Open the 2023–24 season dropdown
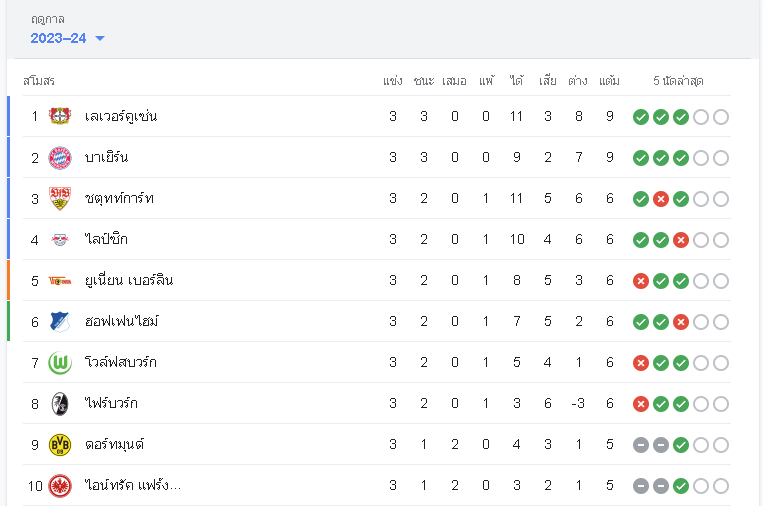The image size is (763, 506). coord(67,38)
